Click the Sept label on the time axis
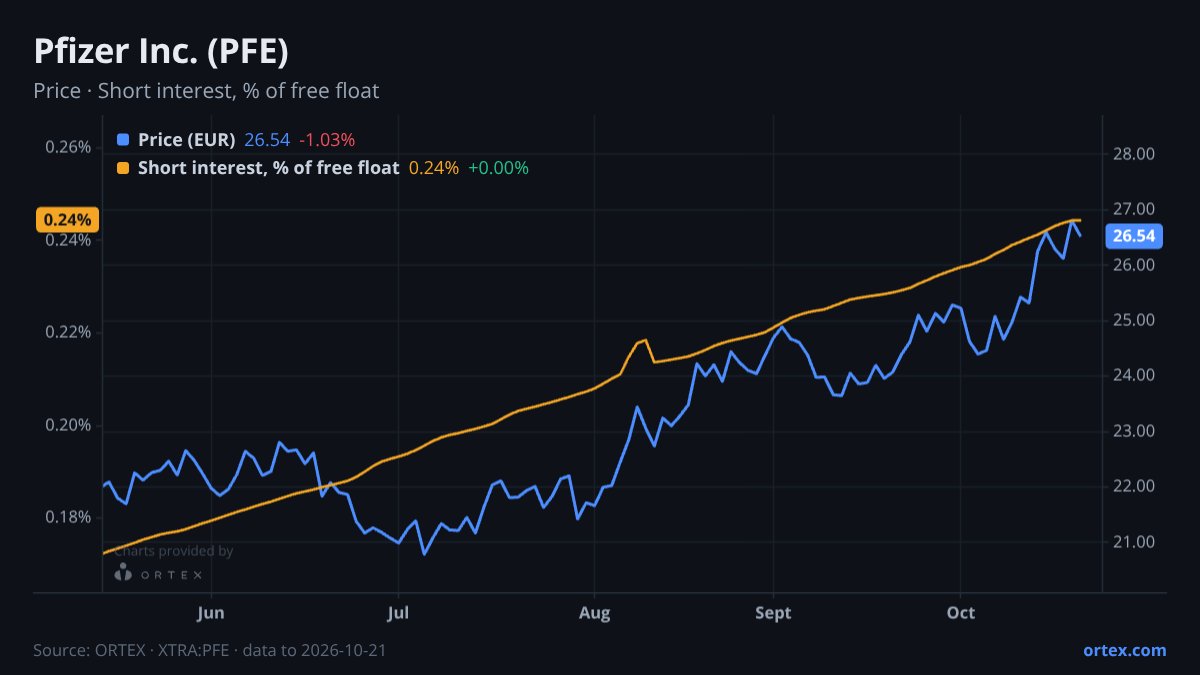The image size is (1200, 675). tap(773, 612)
